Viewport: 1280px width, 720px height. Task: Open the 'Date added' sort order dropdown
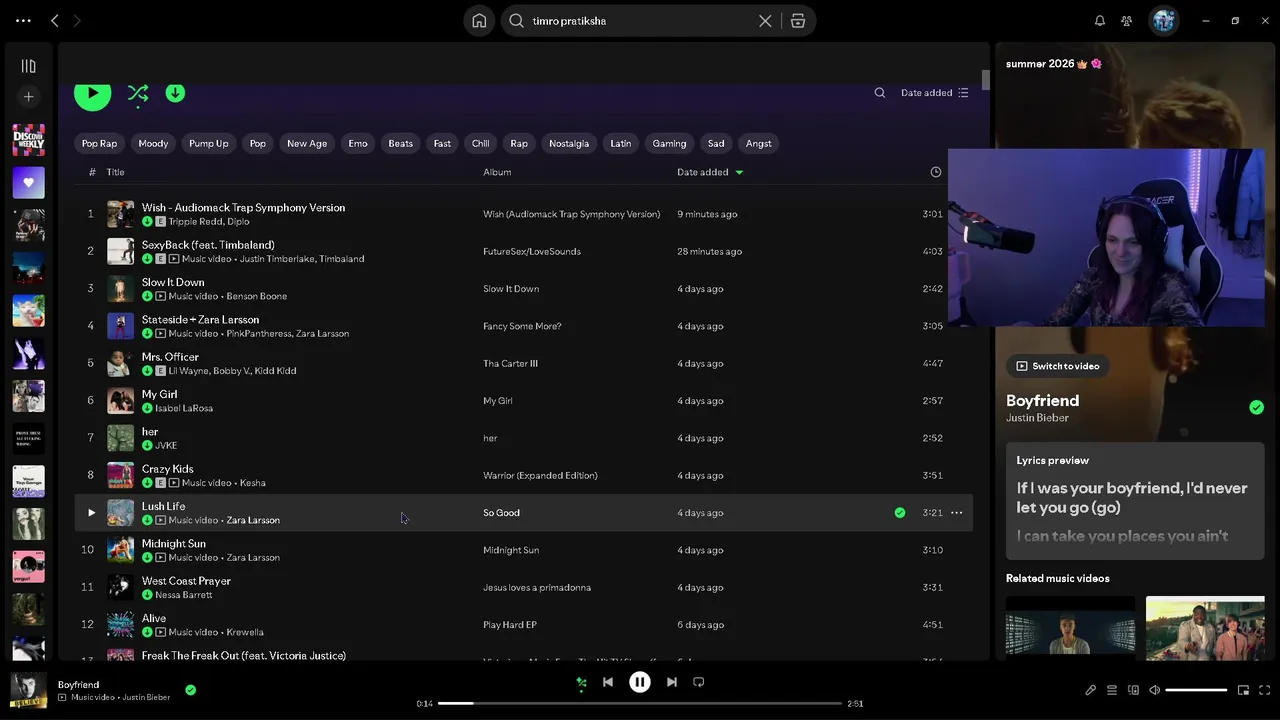click(x=934, y=93)
